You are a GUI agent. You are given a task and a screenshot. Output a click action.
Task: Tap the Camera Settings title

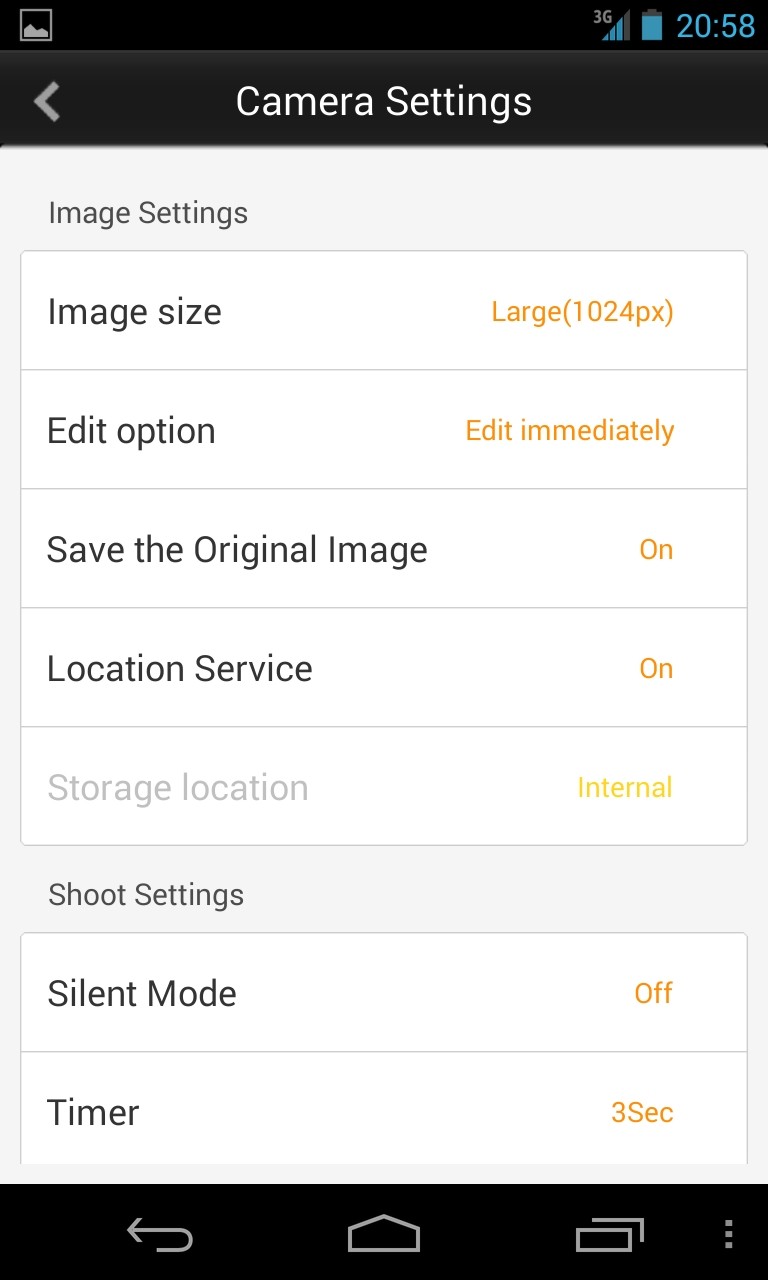click(x=384, y=102)
